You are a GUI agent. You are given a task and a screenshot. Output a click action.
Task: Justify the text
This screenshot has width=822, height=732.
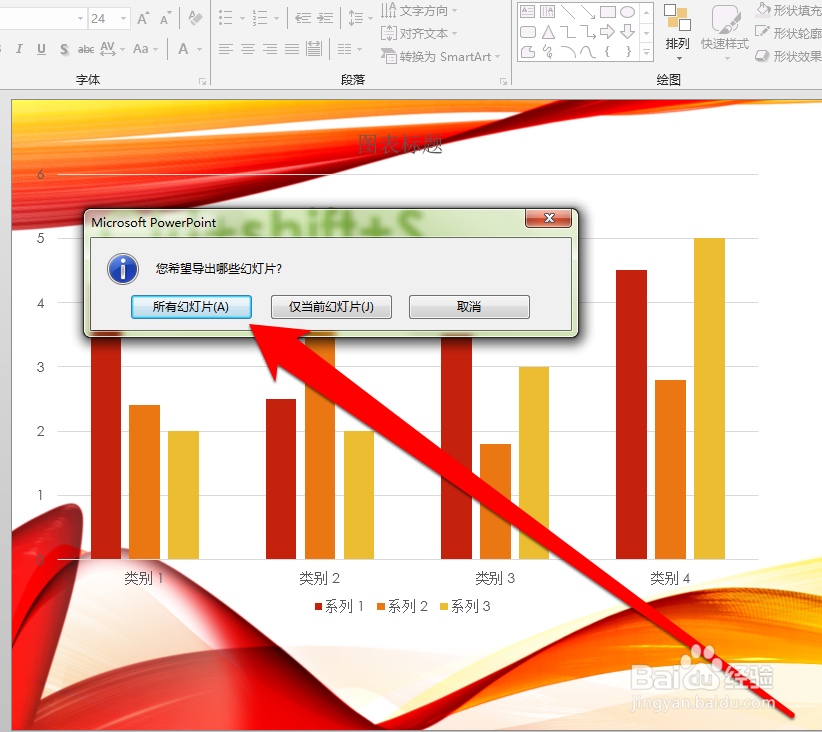[292, 49]
